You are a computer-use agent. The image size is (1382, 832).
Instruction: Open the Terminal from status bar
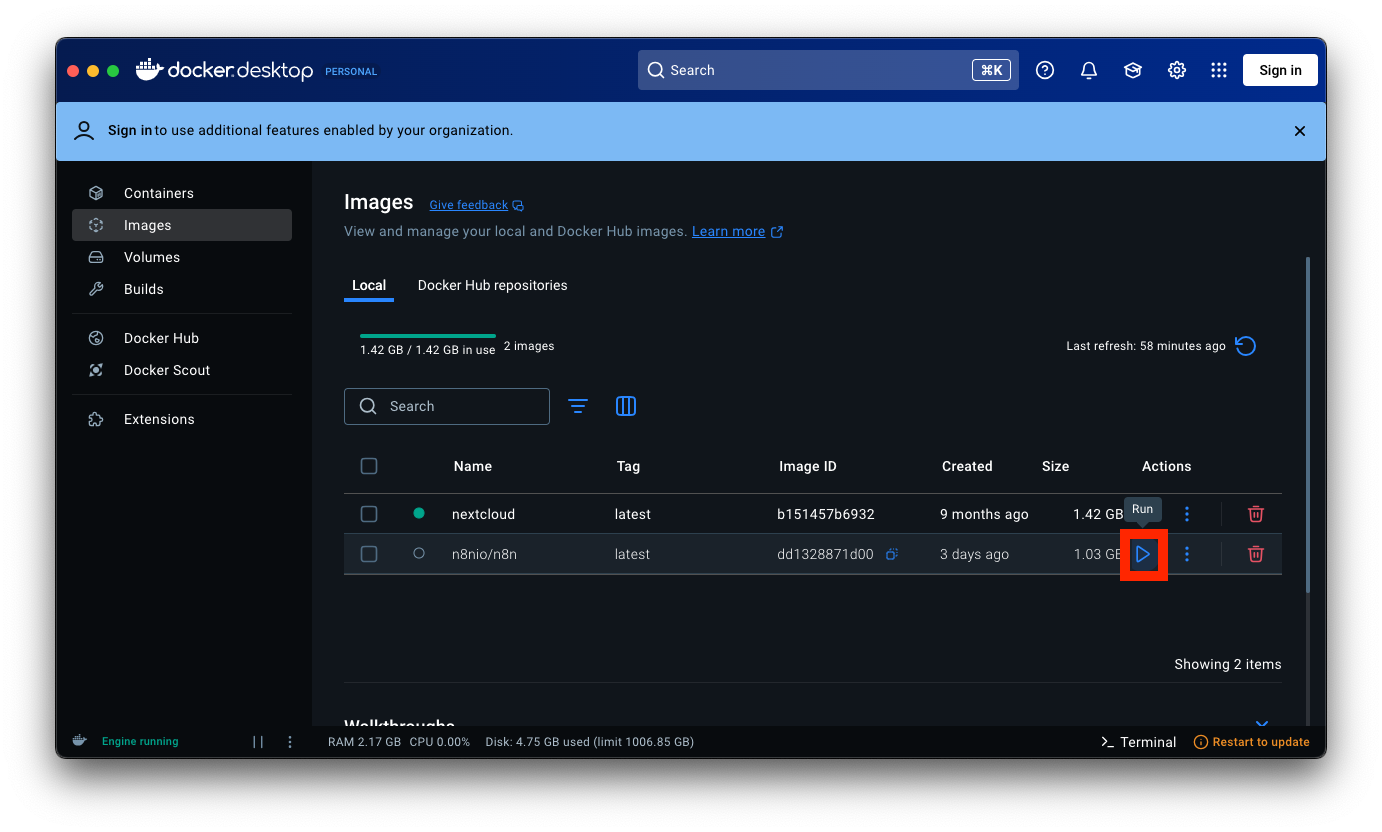(1138, 742)
